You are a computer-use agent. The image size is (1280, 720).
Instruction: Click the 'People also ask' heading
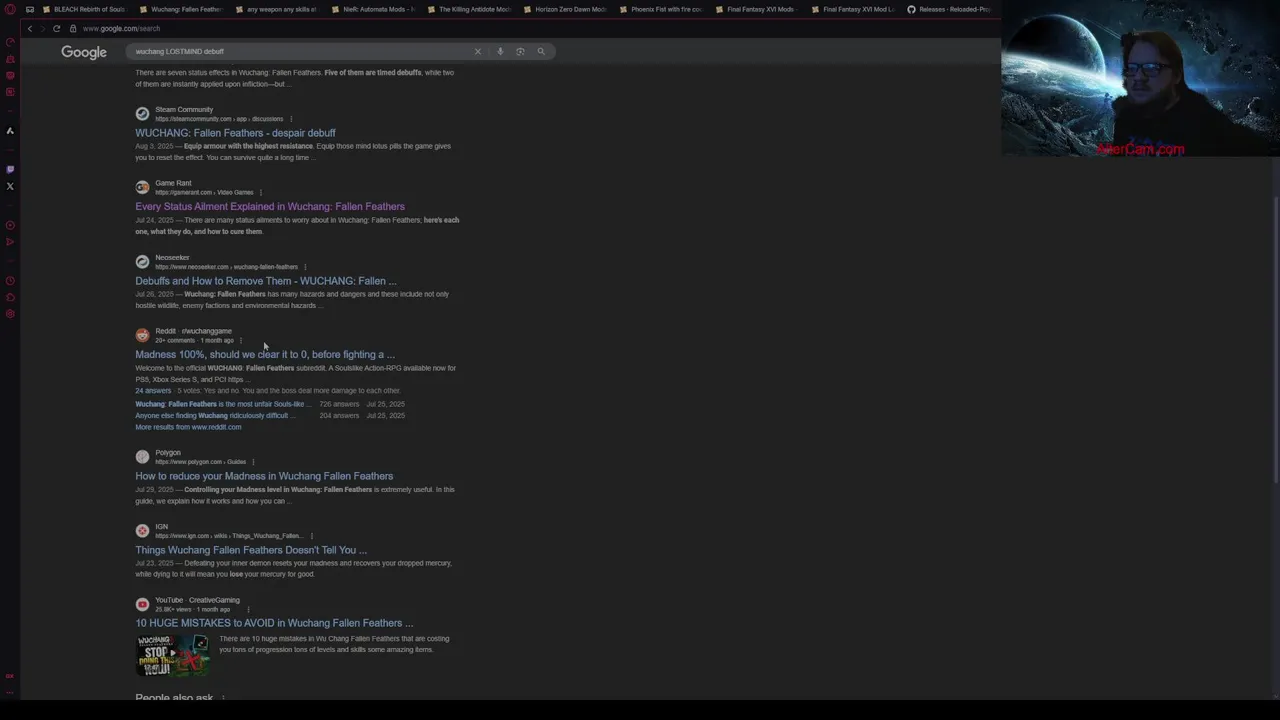click(174, 698)
